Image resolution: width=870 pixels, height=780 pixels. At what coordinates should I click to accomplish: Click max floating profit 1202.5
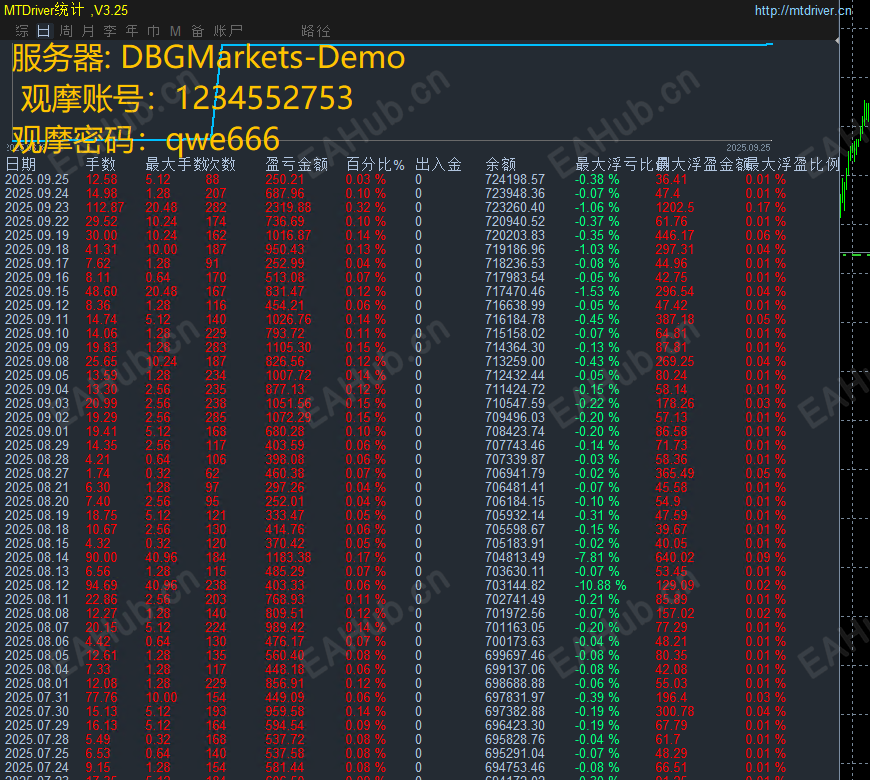point(675,207)
